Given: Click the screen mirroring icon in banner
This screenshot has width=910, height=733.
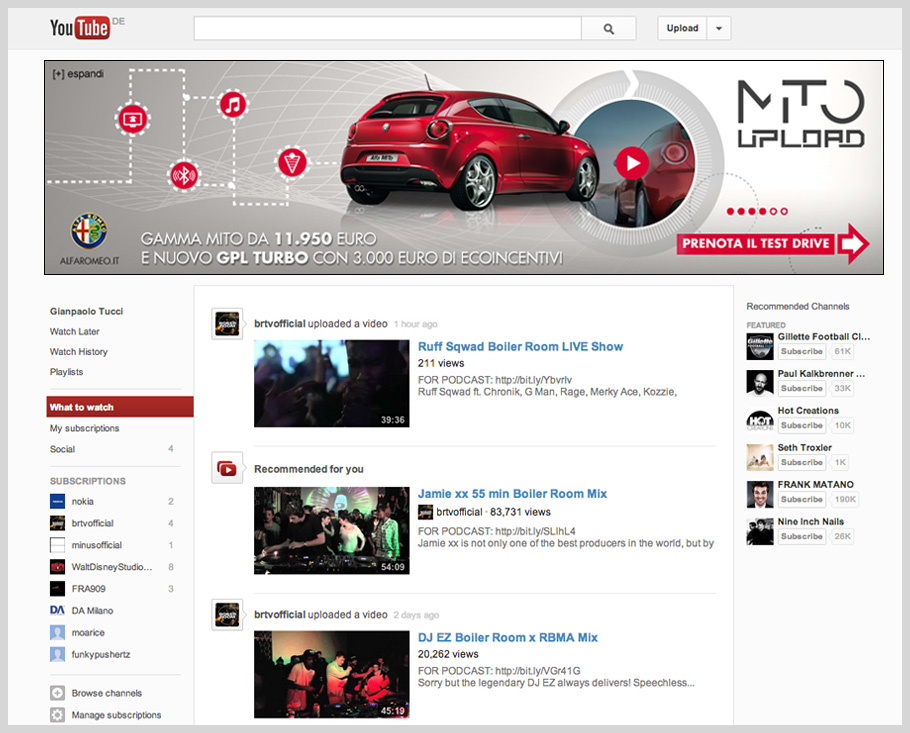Looking at the screenshot, I should [133, 119].
